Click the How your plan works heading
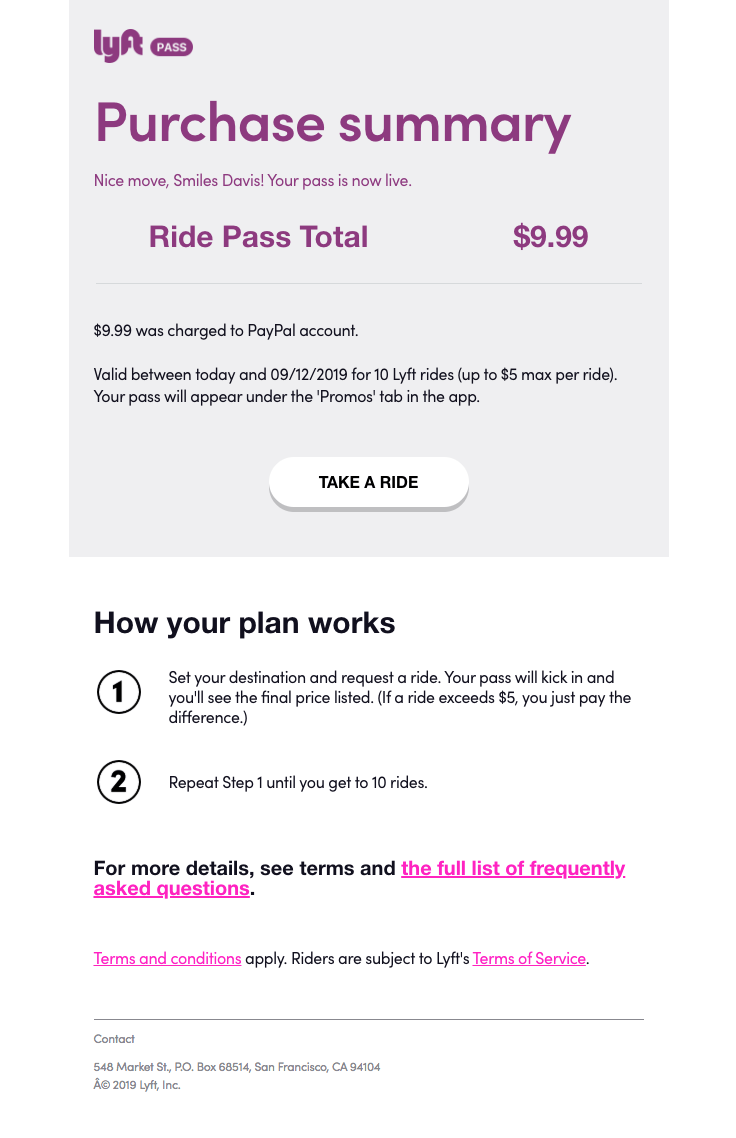 [245, 623]
